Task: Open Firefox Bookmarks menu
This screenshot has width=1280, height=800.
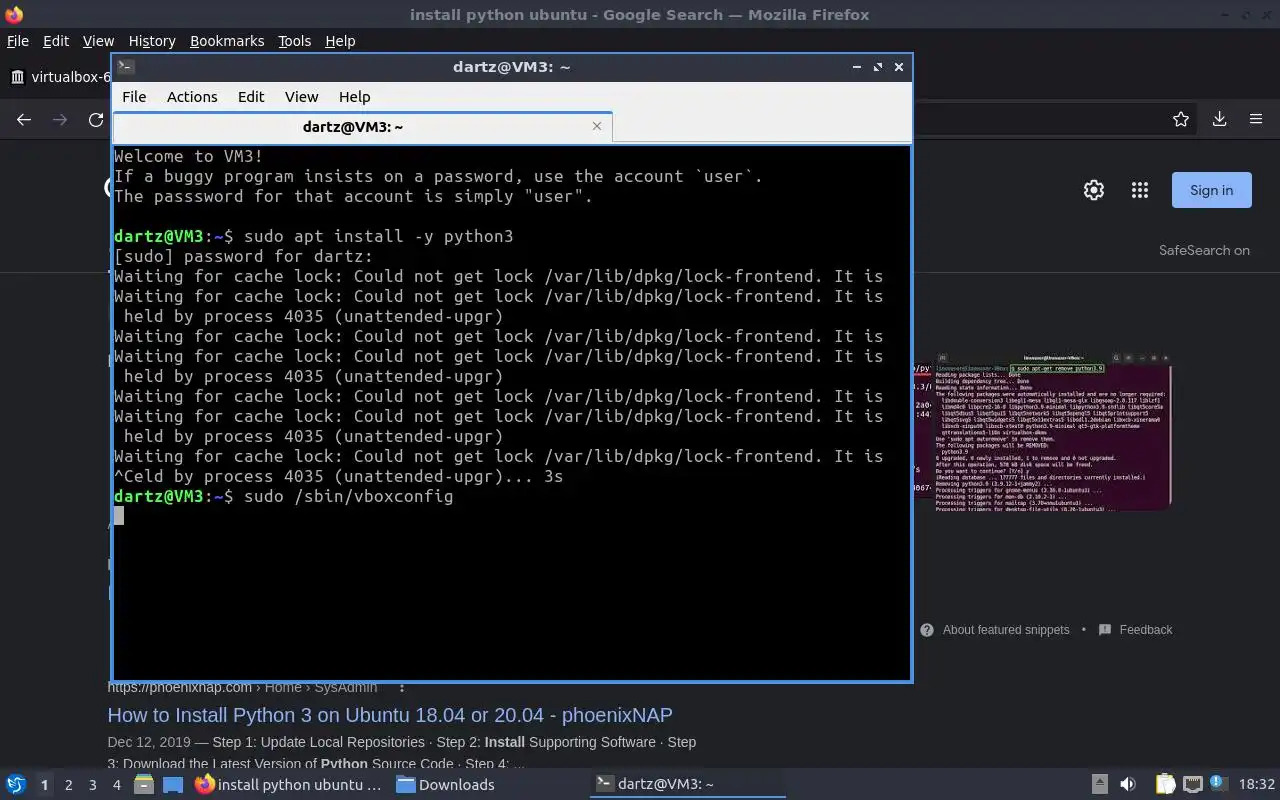Action: (227, 41)
